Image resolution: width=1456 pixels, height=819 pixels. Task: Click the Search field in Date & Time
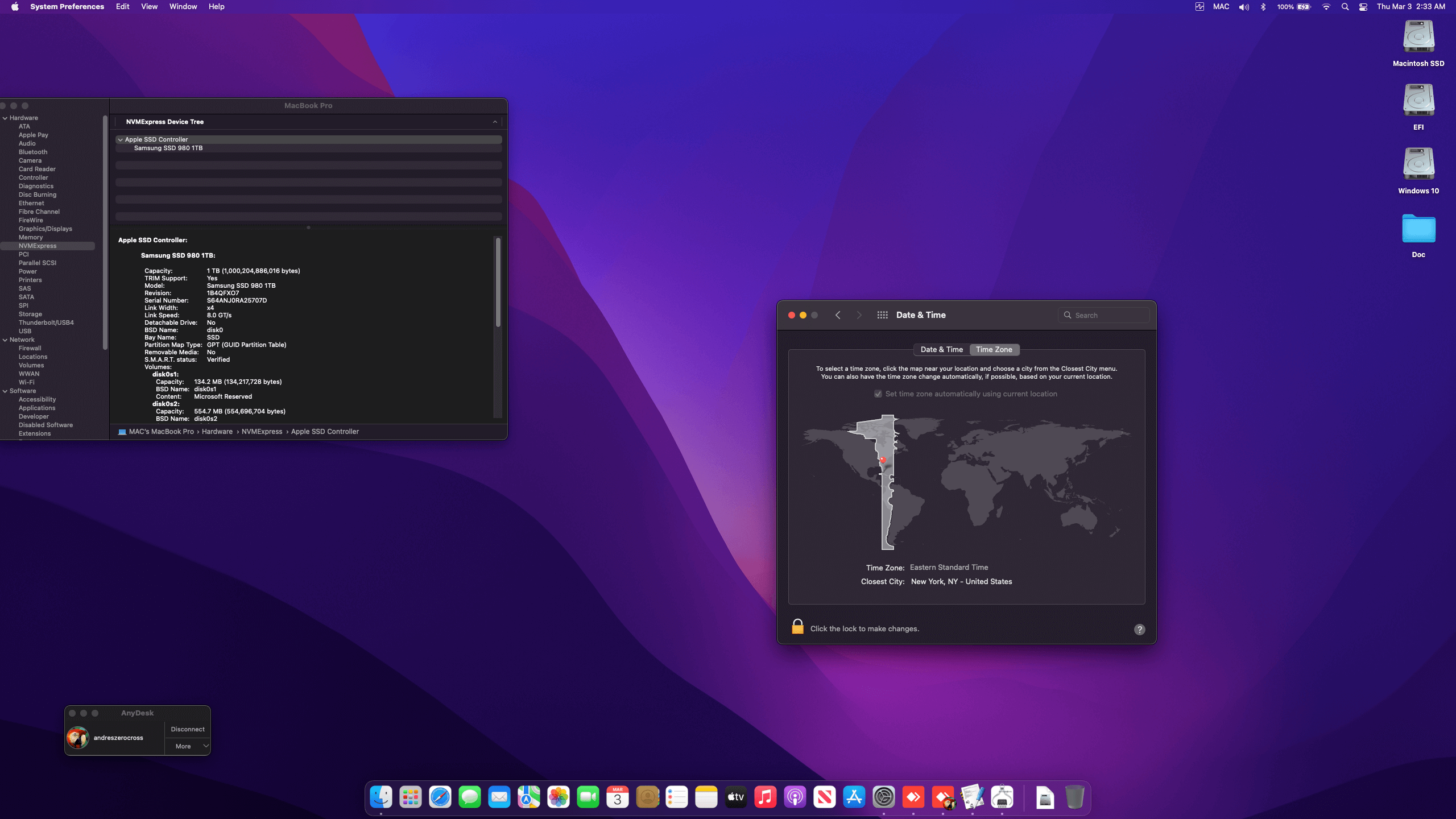[1103, 315]
